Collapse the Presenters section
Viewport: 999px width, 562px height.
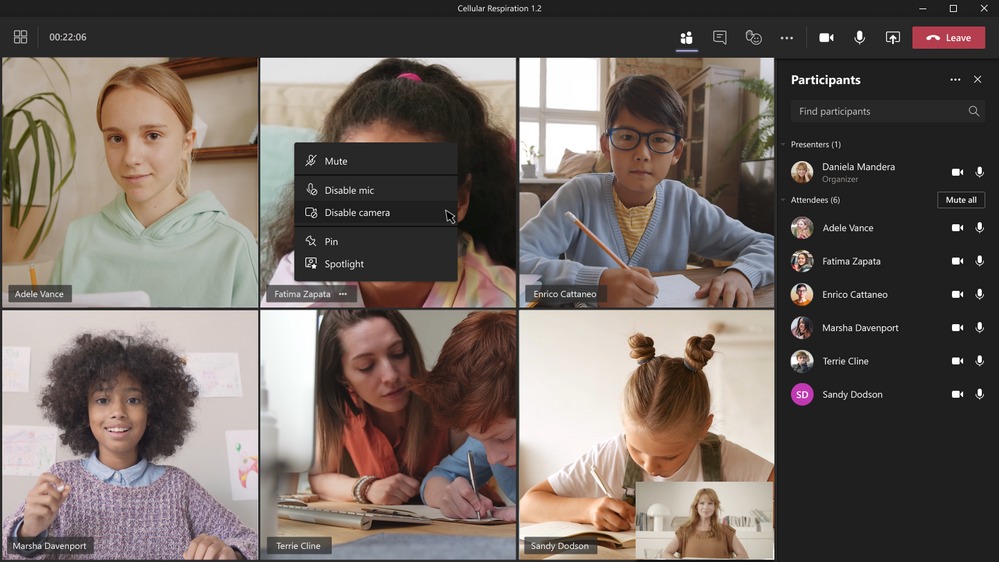784,145
